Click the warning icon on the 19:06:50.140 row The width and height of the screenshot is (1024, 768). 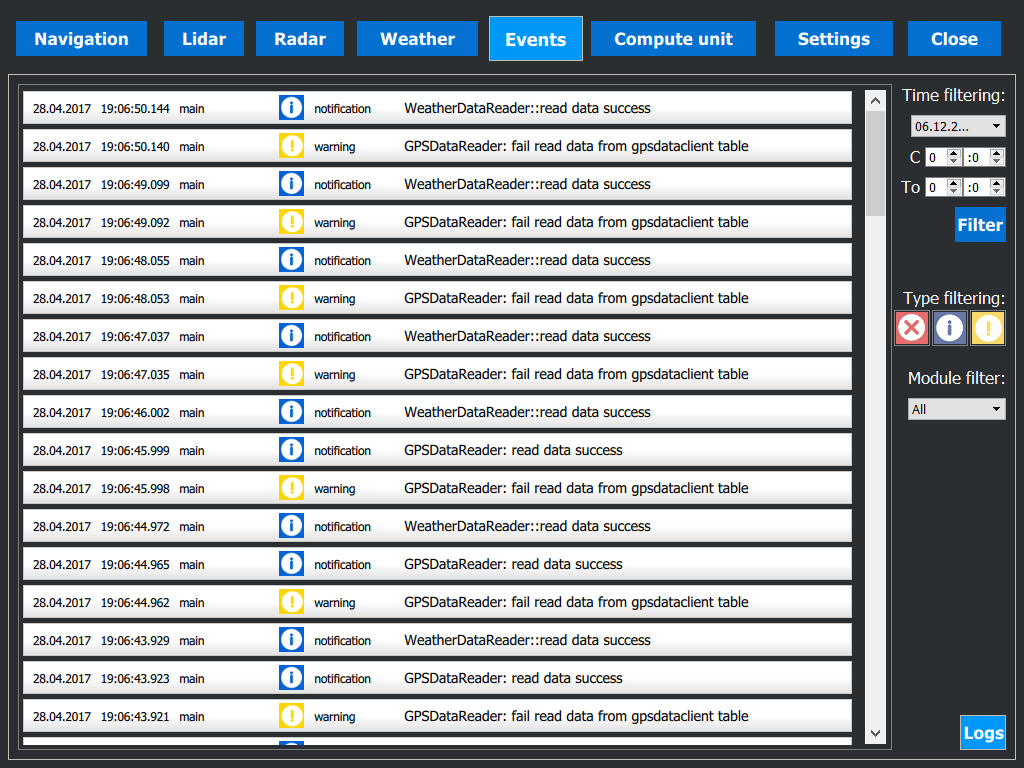[291, 146]
